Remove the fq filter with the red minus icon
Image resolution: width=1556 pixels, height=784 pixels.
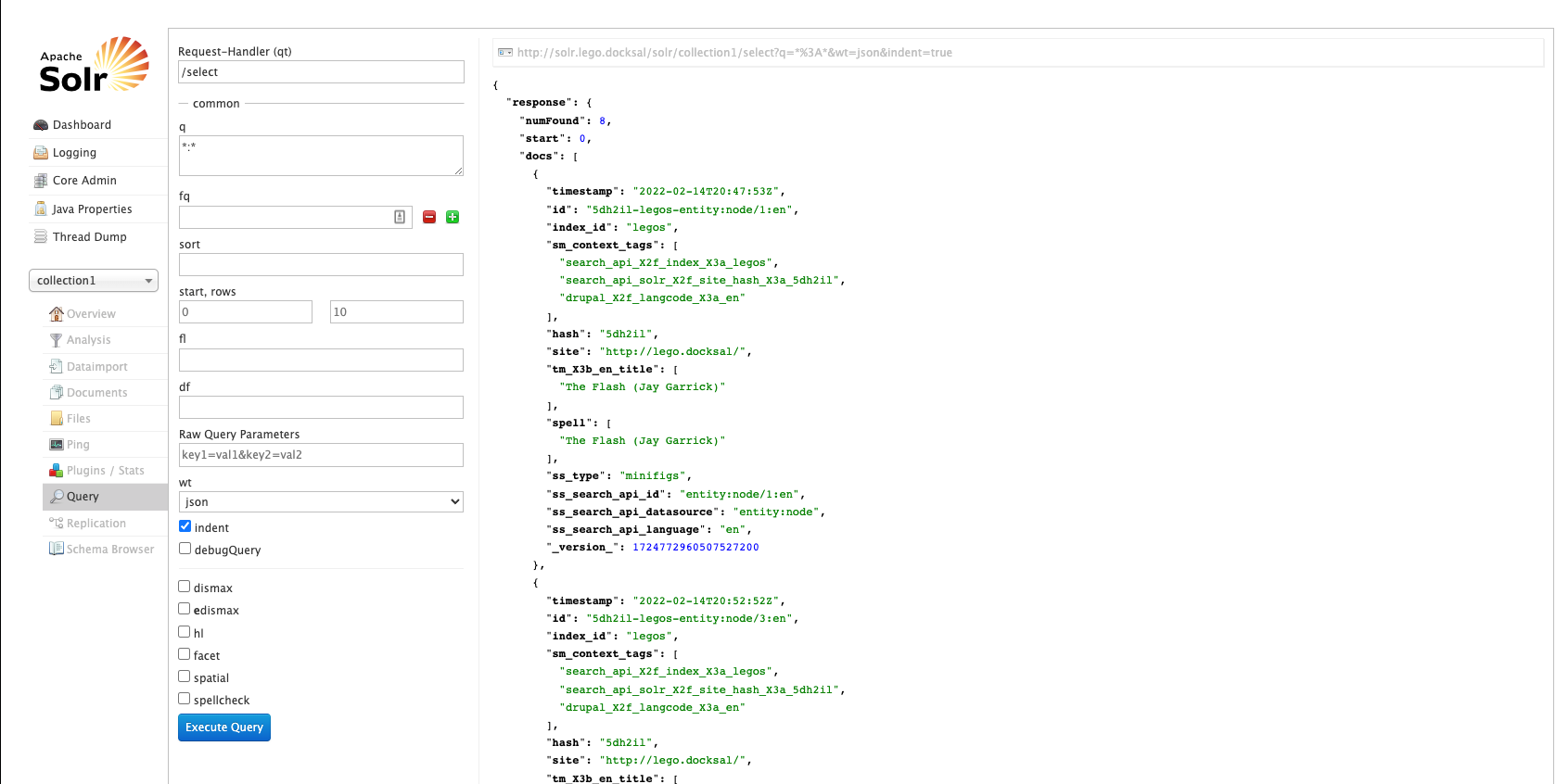coord(429,217)
